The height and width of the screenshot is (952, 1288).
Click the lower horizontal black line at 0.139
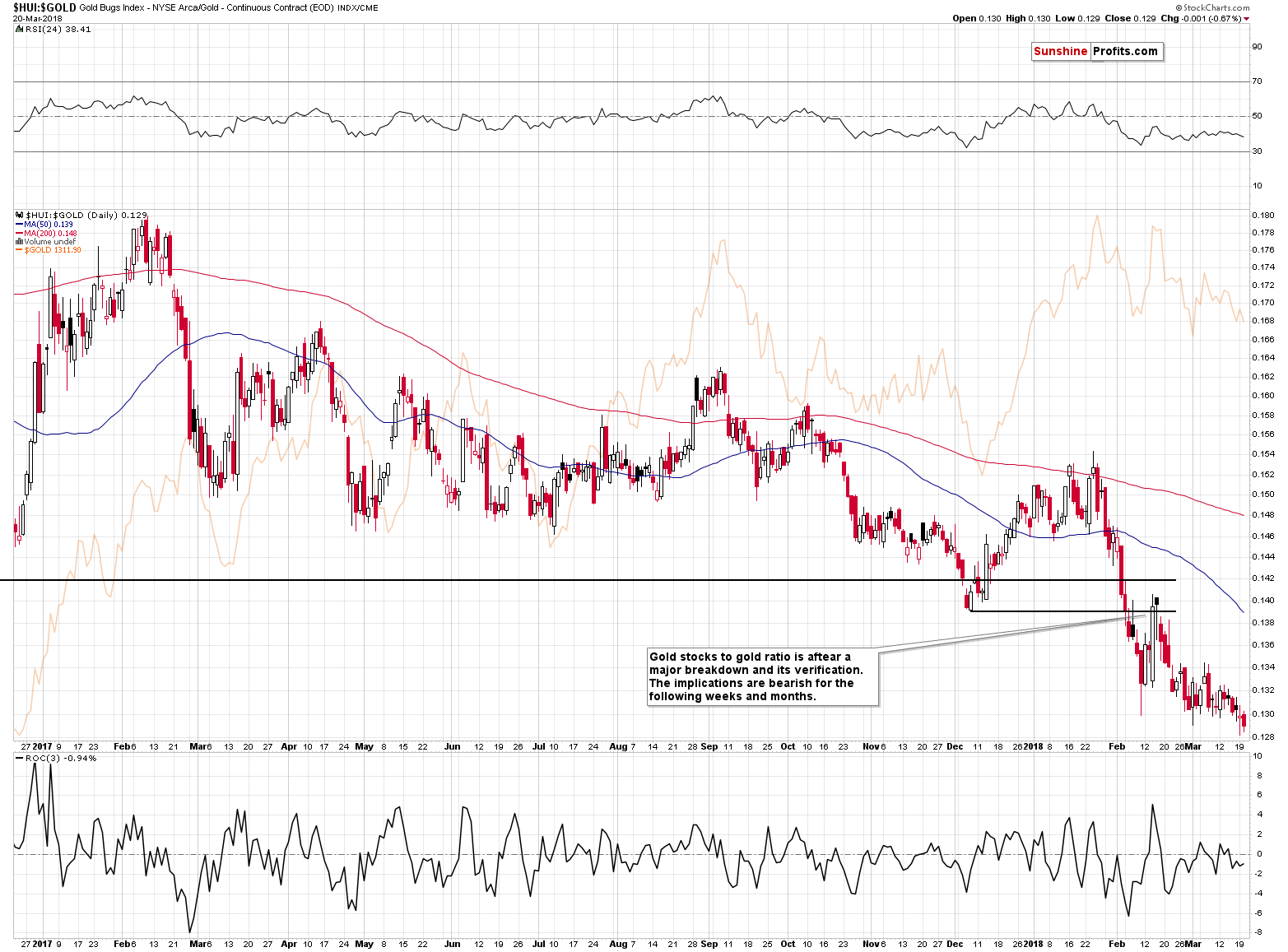(x=1073, y=611)
